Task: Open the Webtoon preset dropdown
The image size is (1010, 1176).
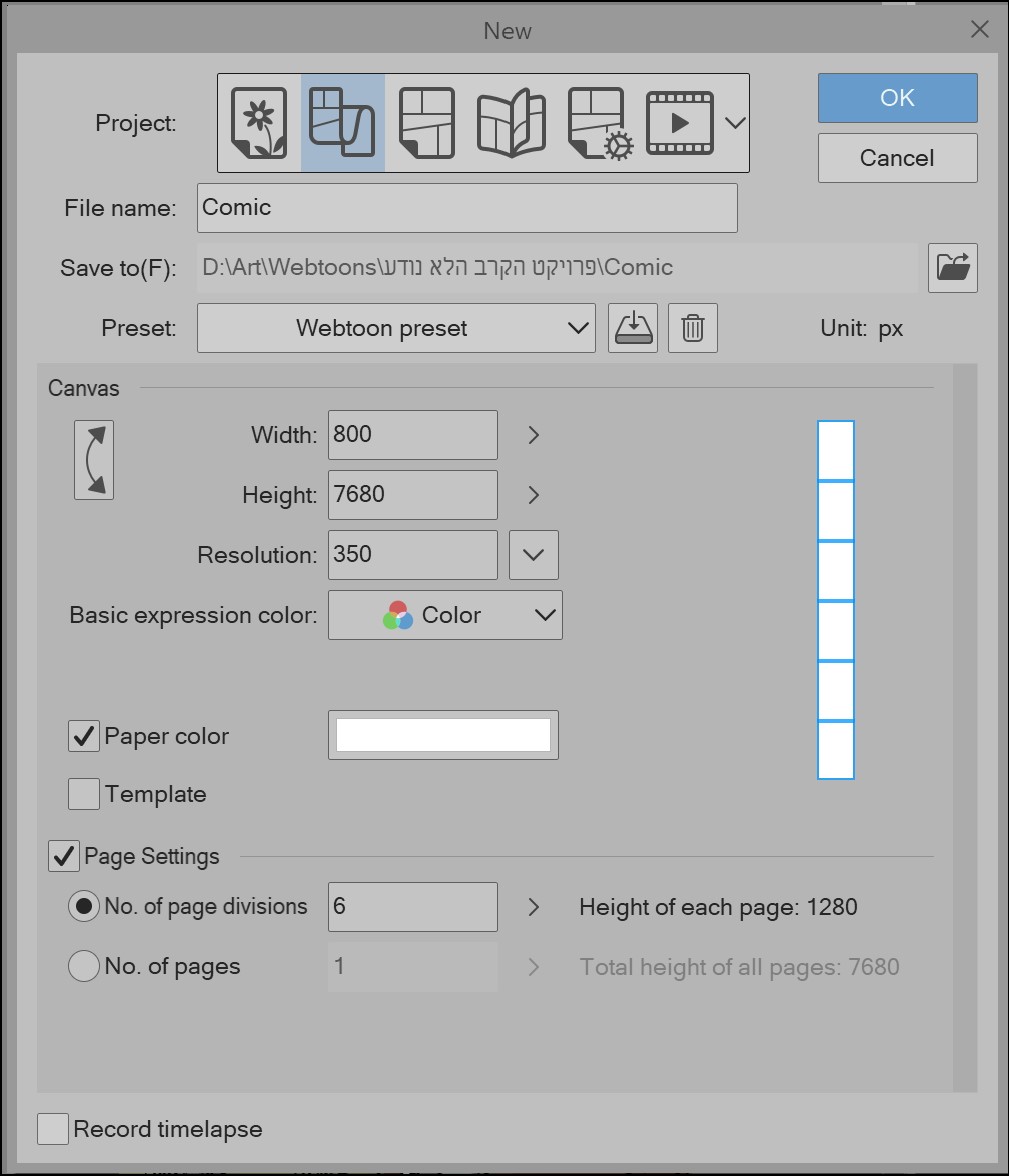Action: click(396, 328)
